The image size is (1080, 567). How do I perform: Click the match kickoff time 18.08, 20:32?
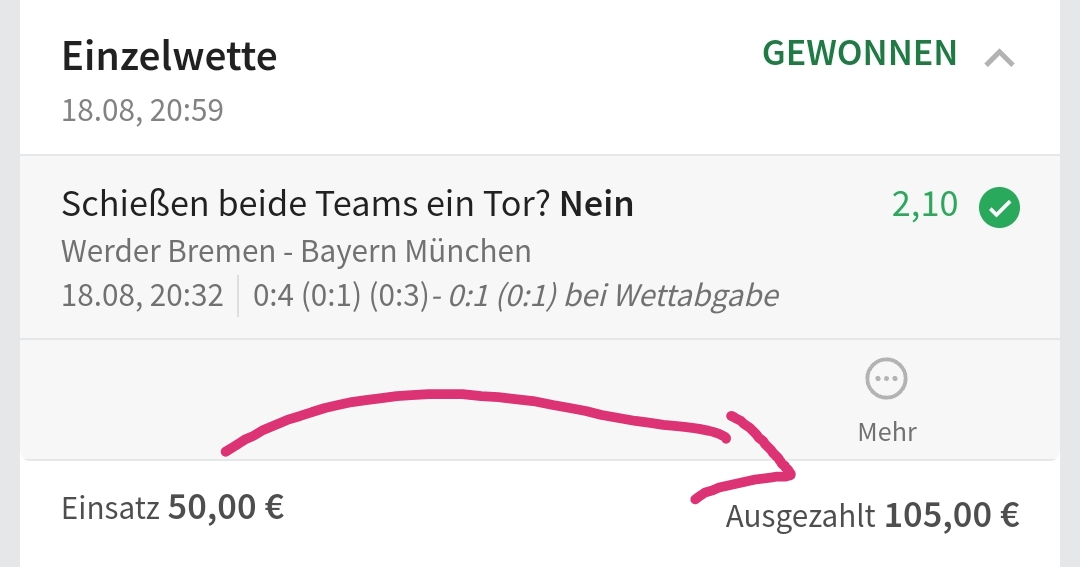142,296
